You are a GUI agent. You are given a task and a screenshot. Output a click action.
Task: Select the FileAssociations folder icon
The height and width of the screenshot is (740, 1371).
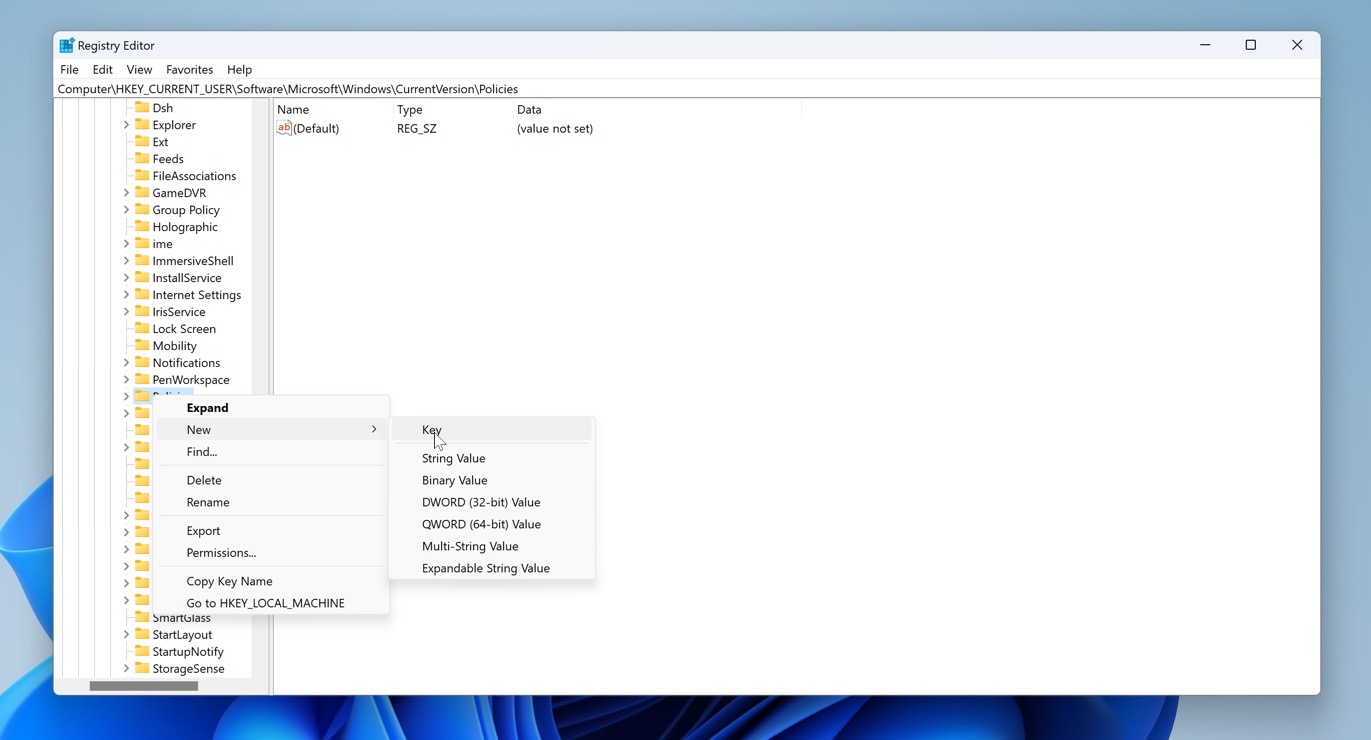142,175
